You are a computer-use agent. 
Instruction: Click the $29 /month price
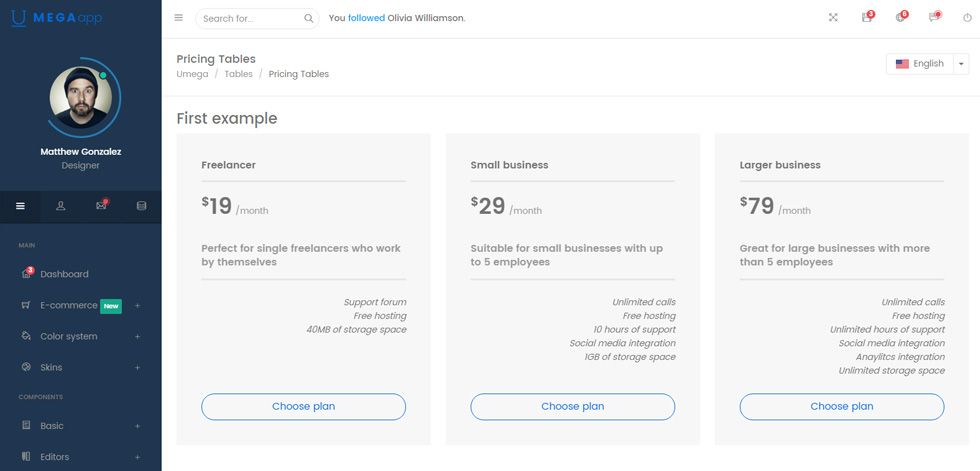[x=506, y=206]
